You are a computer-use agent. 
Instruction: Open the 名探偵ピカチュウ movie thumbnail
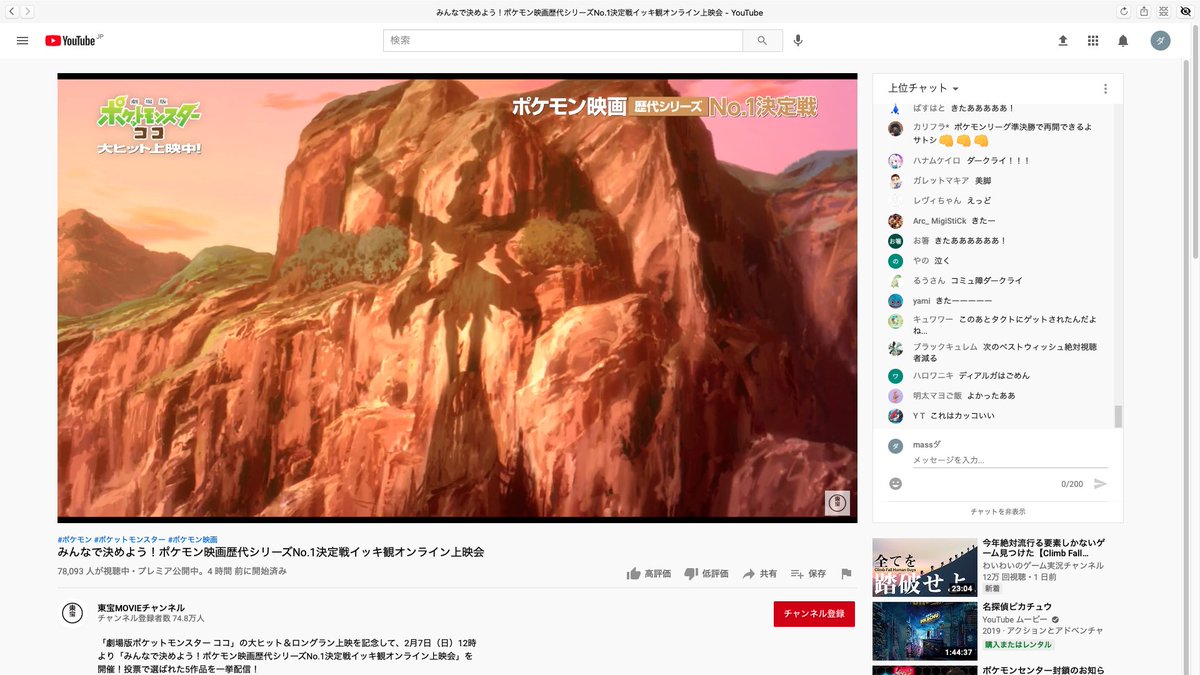coord(924,630)
